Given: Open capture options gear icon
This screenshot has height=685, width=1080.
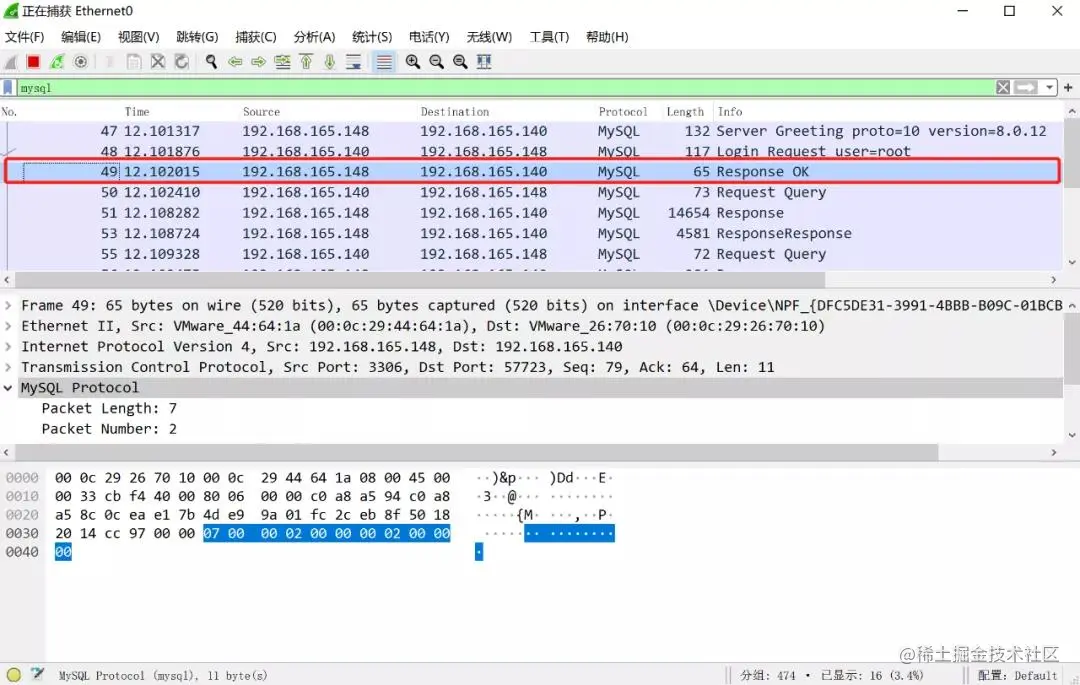Looking at the screenshot, I should tap(81, 62).
